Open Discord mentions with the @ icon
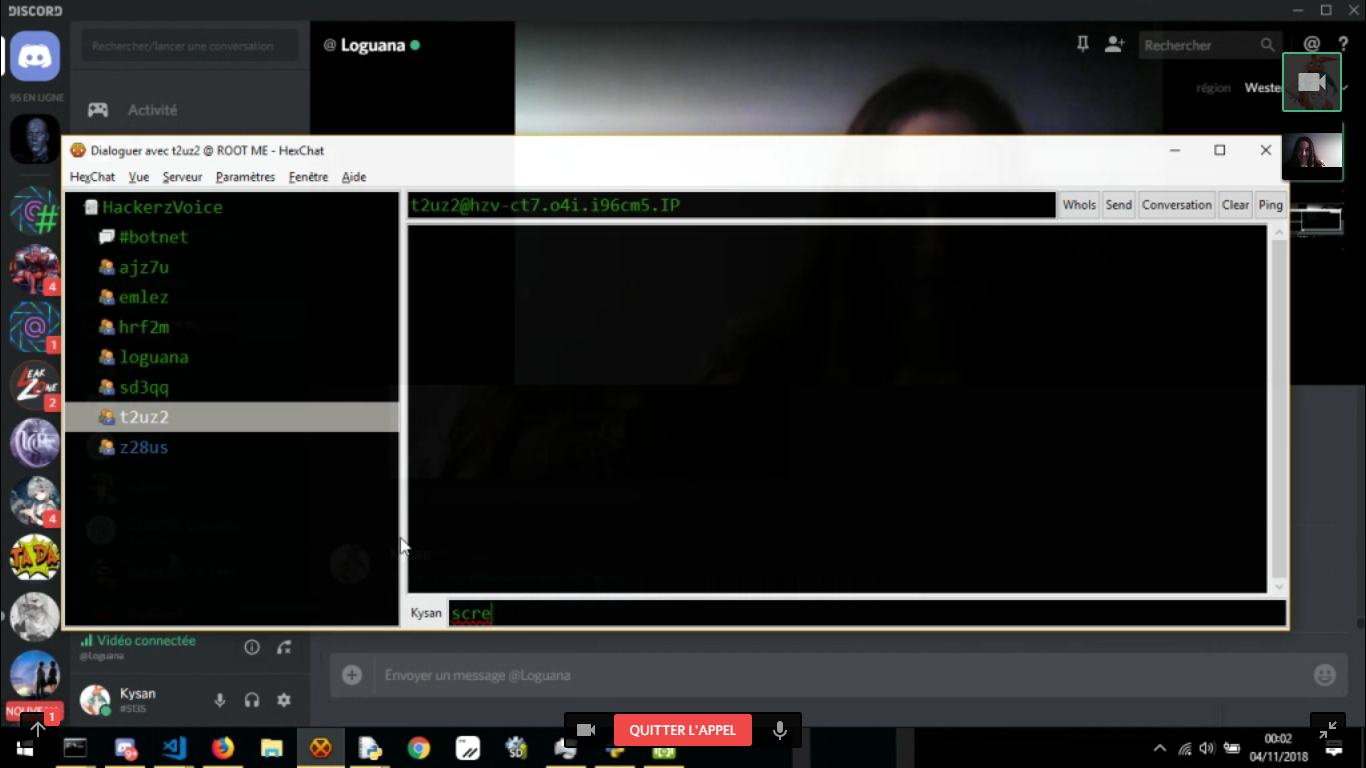 coord(1312,45)
